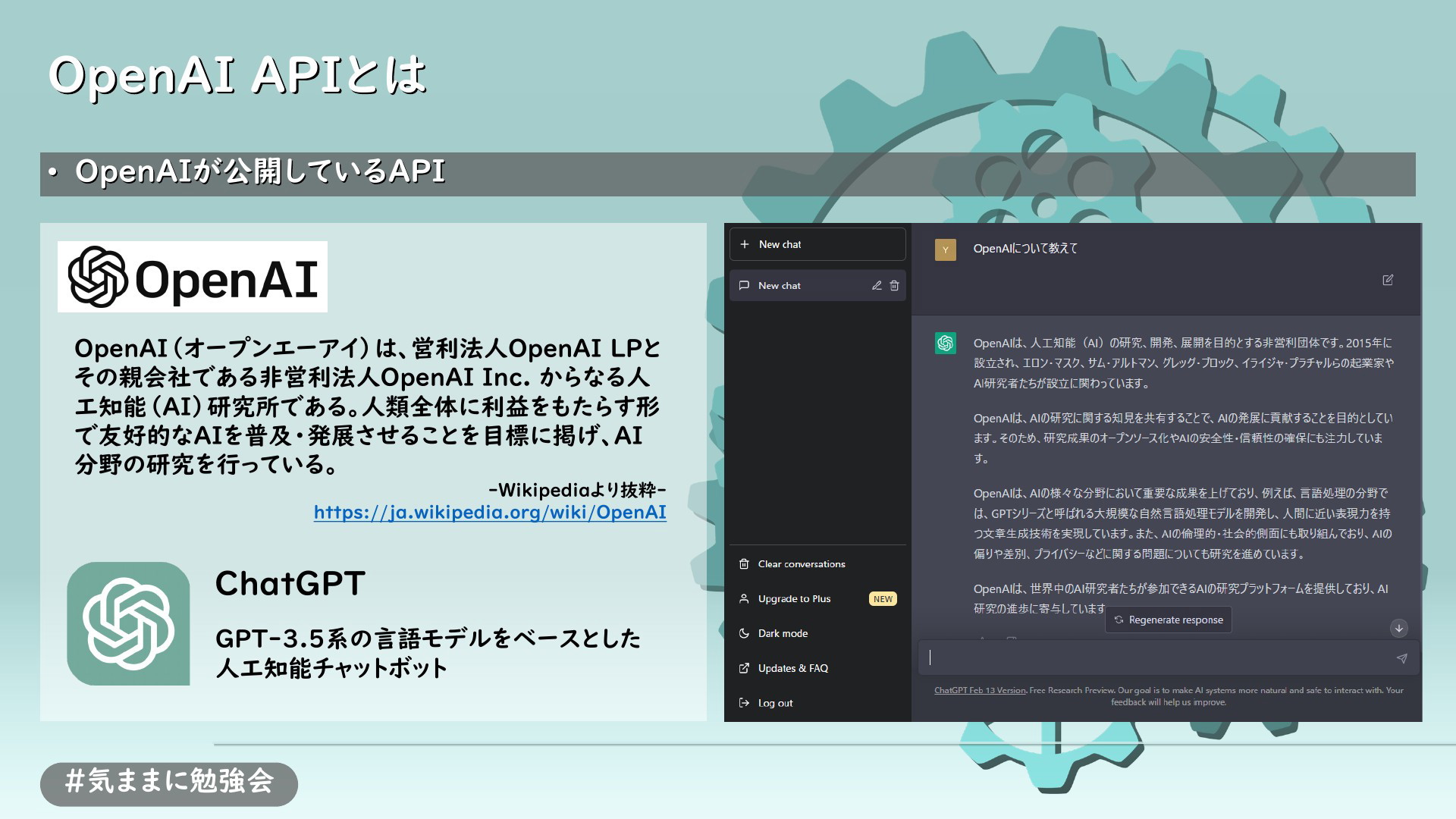1456x819 pixels.
Task: Click the response paragraph starting 'OpenAIは、人工知能'
Action: click(x=1184, y=362)
